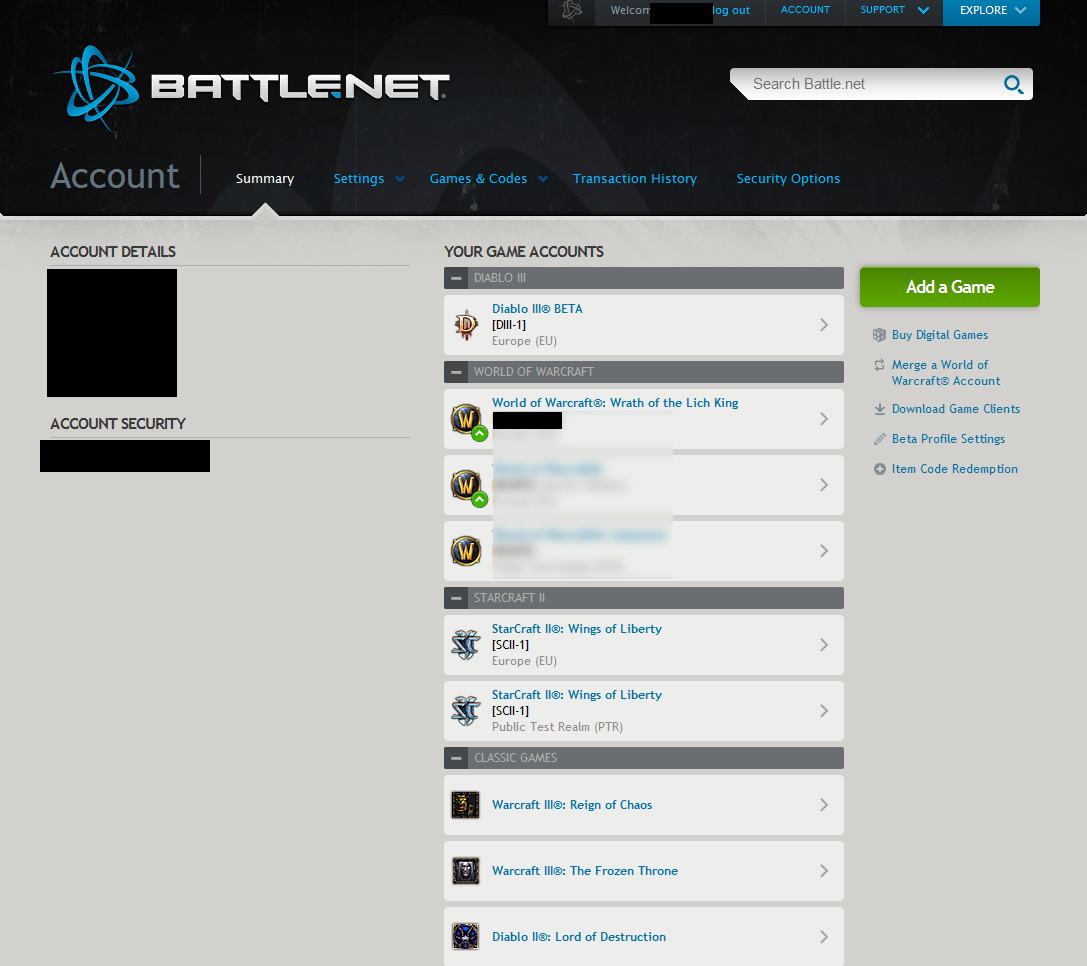This screenshot has height=966, width=1087.
Task: Click the Diablo III BETA game icon
Action: [466, 325]
